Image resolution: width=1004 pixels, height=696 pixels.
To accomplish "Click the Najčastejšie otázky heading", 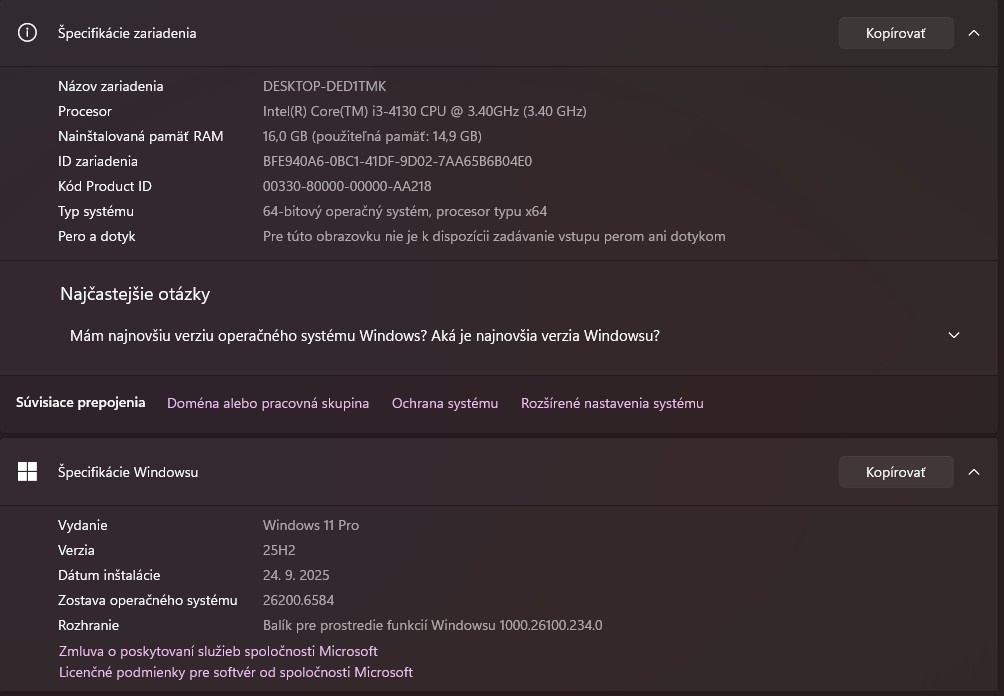I will 134,293.
